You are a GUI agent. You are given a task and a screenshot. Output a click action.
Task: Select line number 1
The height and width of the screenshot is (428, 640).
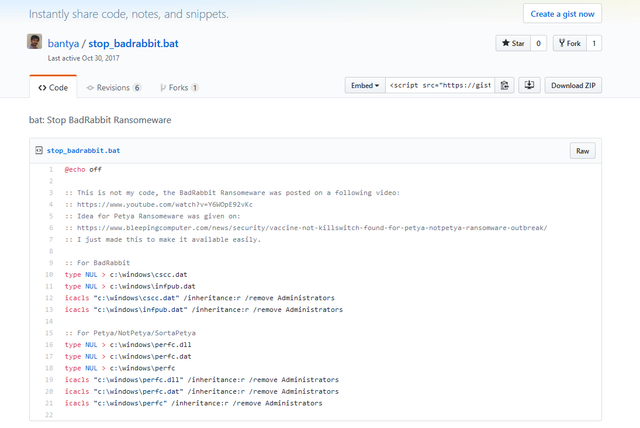51,169
